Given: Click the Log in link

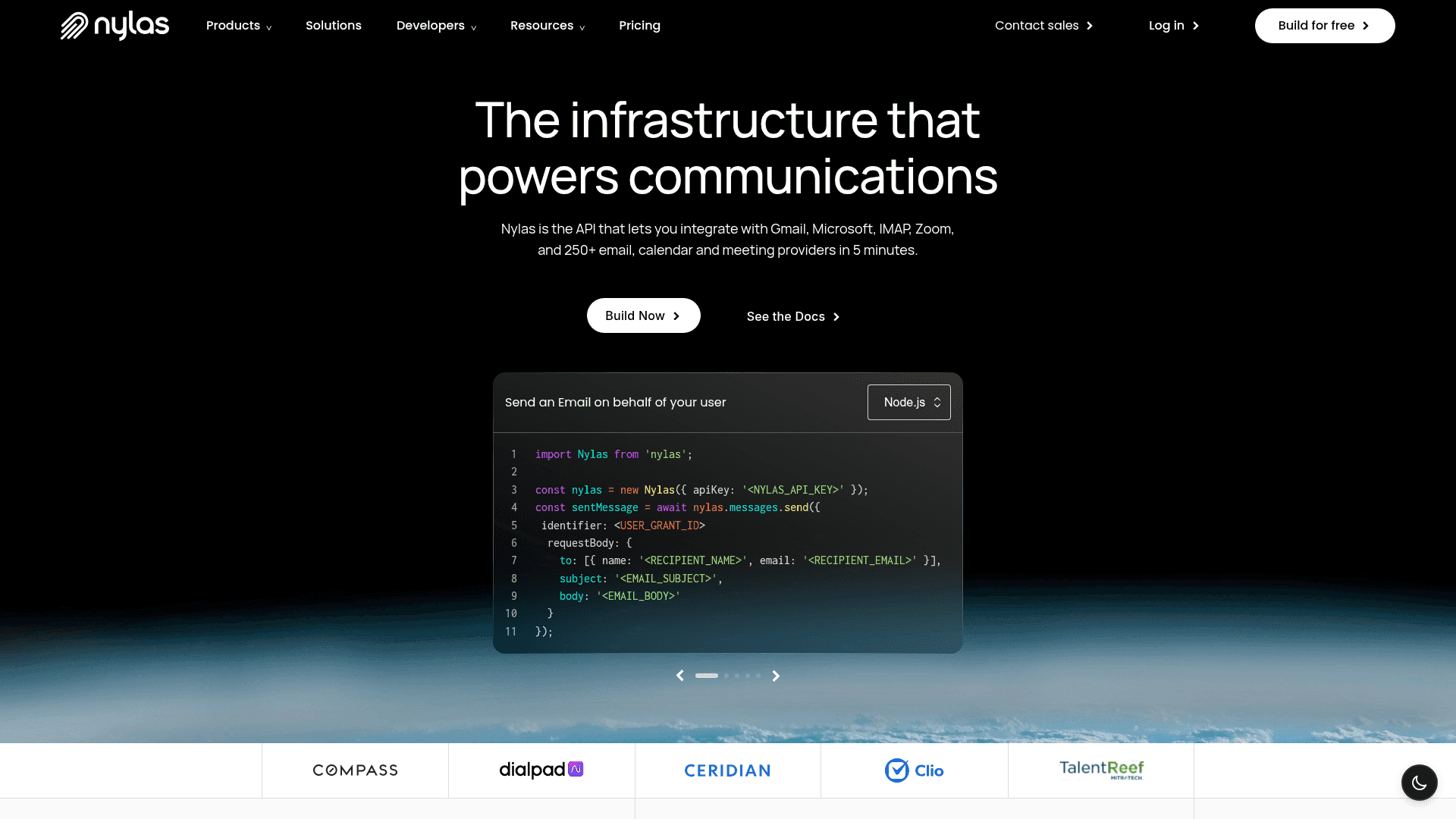Looking at the screenshot, I should pos(1174,26).
